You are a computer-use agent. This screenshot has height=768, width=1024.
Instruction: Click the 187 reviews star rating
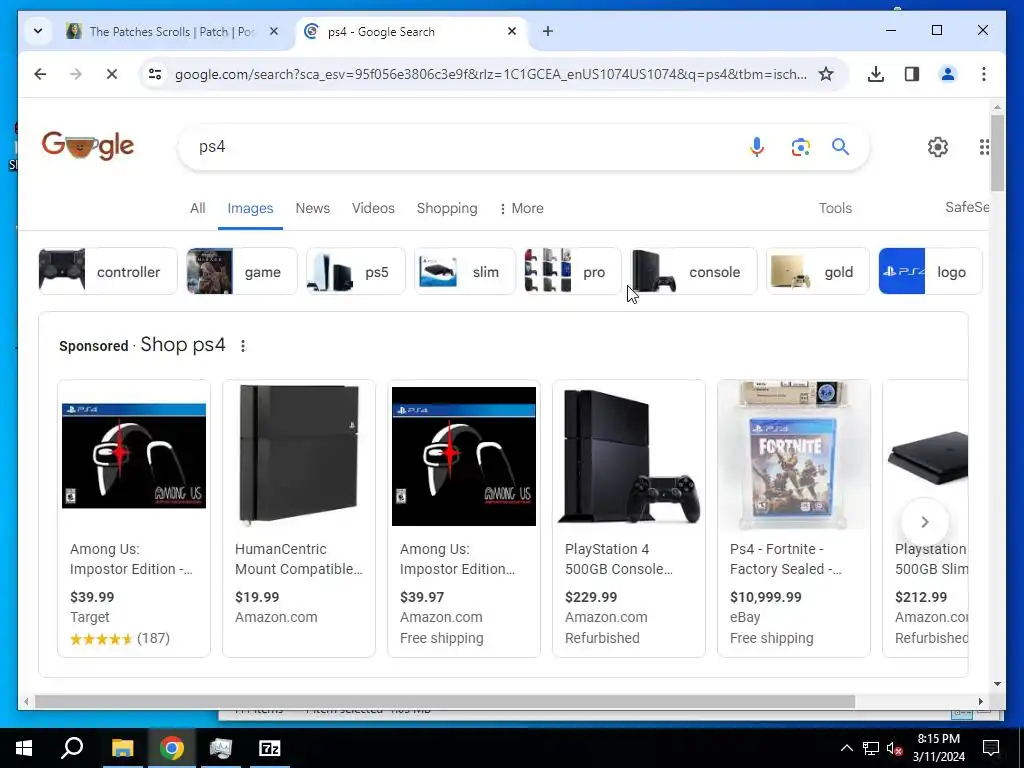coord(120,638)
